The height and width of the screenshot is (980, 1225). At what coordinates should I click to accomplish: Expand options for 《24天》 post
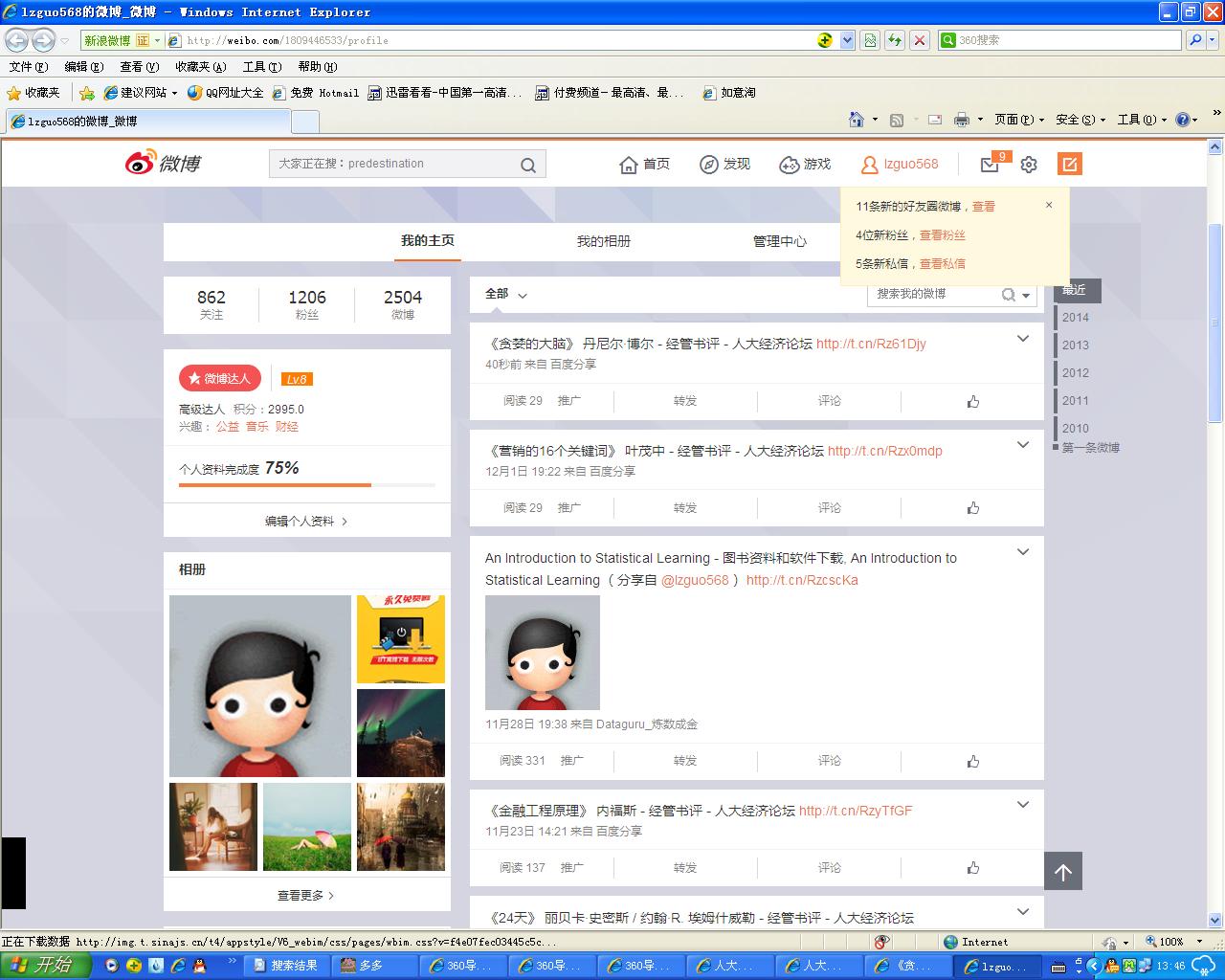click(x=1023, y=912)
